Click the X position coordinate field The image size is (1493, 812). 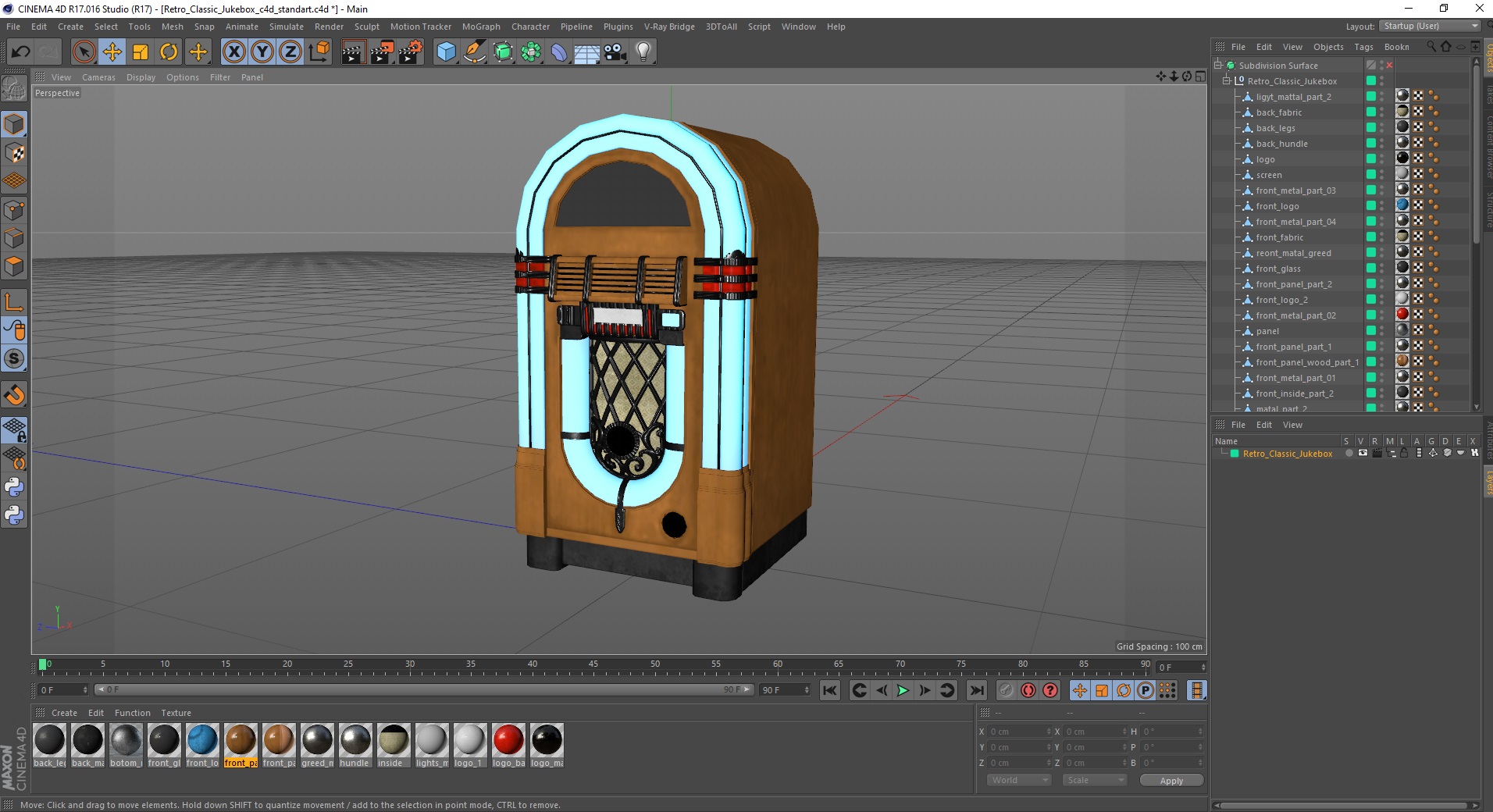coord(1020,732)
